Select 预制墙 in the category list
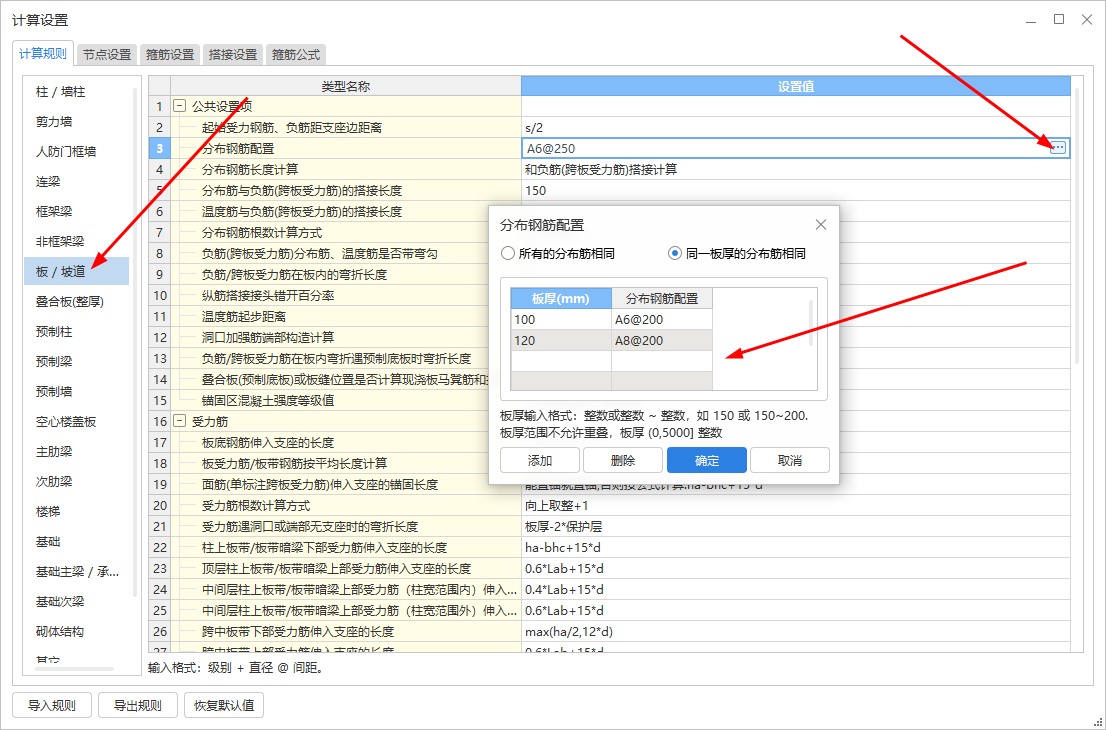The height and width of the screenshot is (730, 1106). pyautogui.click(x=77, y=391)
